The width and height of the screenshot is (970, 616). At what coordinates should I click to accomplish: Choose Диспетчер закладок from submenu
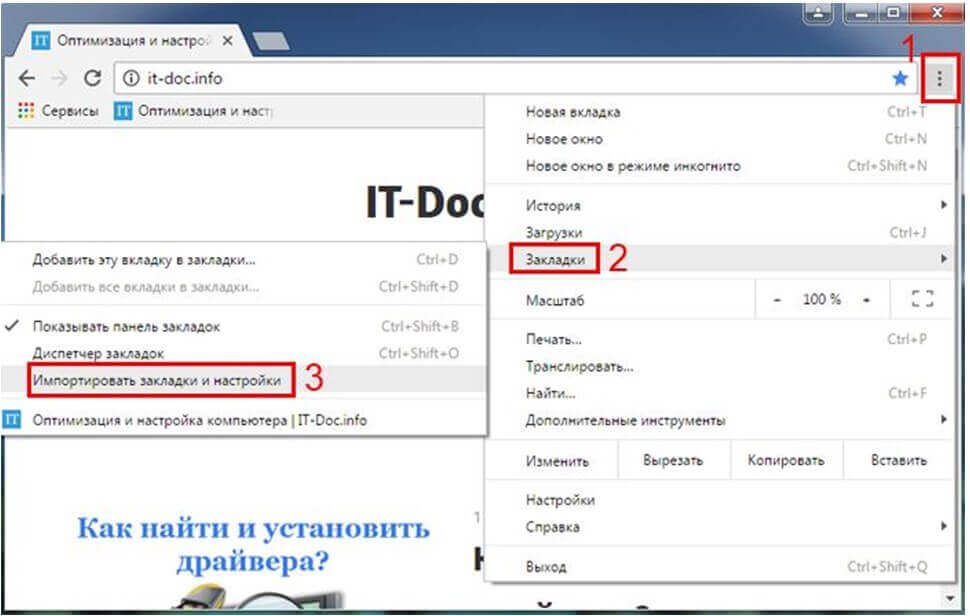coord(98,353)
